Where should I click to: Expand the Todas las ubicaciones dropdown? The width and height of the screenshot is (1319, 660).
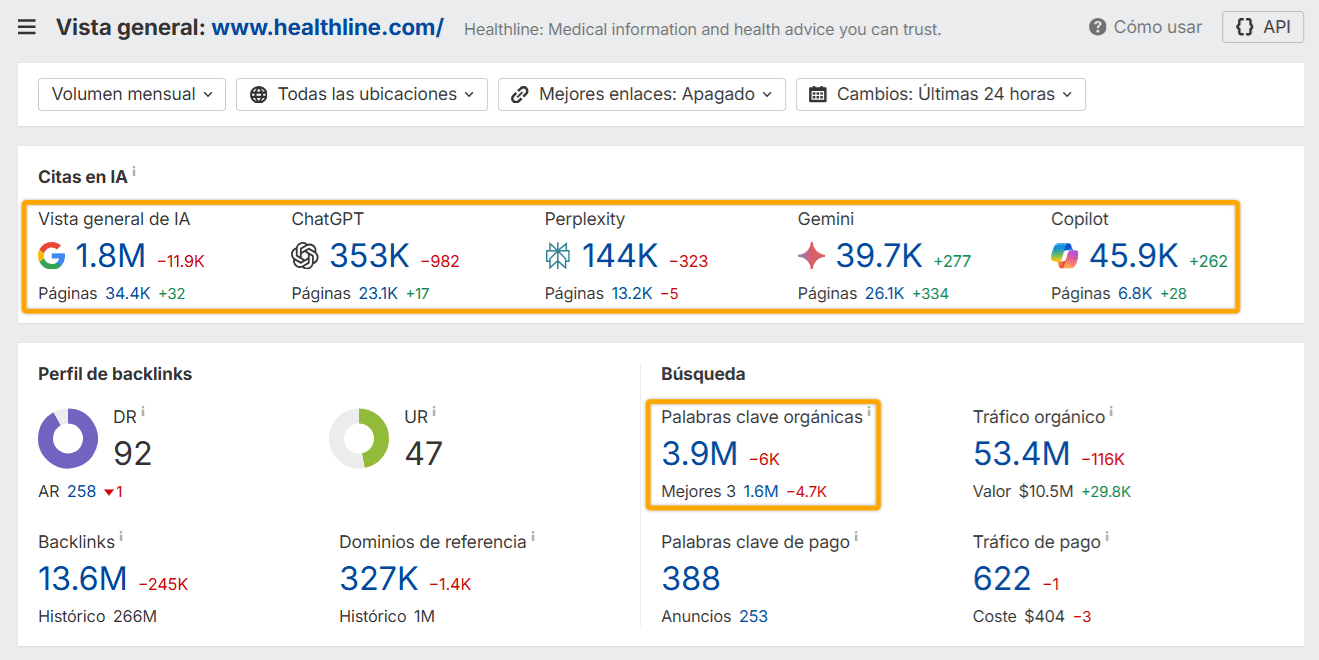[361, 94]
